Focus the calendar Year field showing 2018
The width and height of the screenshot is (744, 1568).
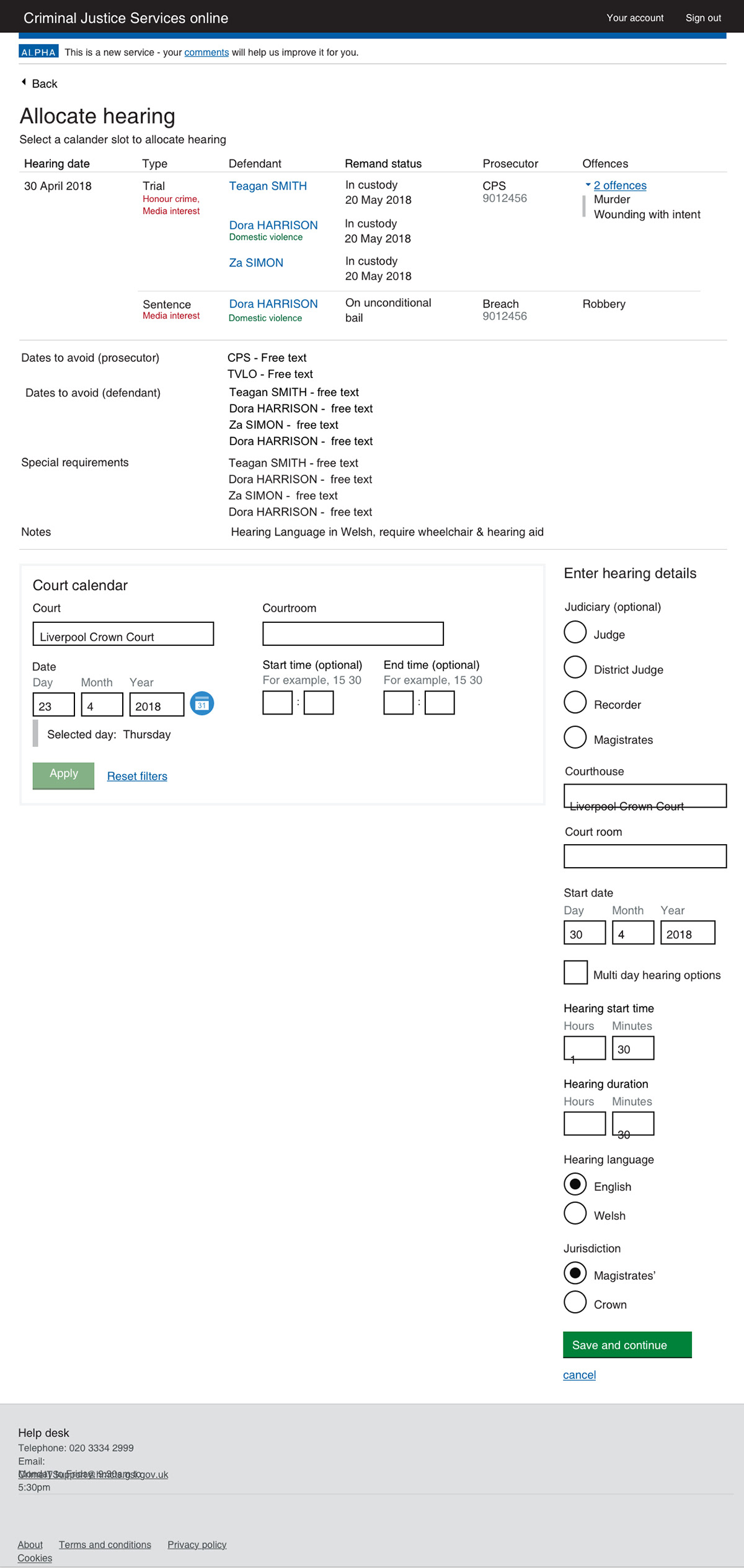(157, 705)
